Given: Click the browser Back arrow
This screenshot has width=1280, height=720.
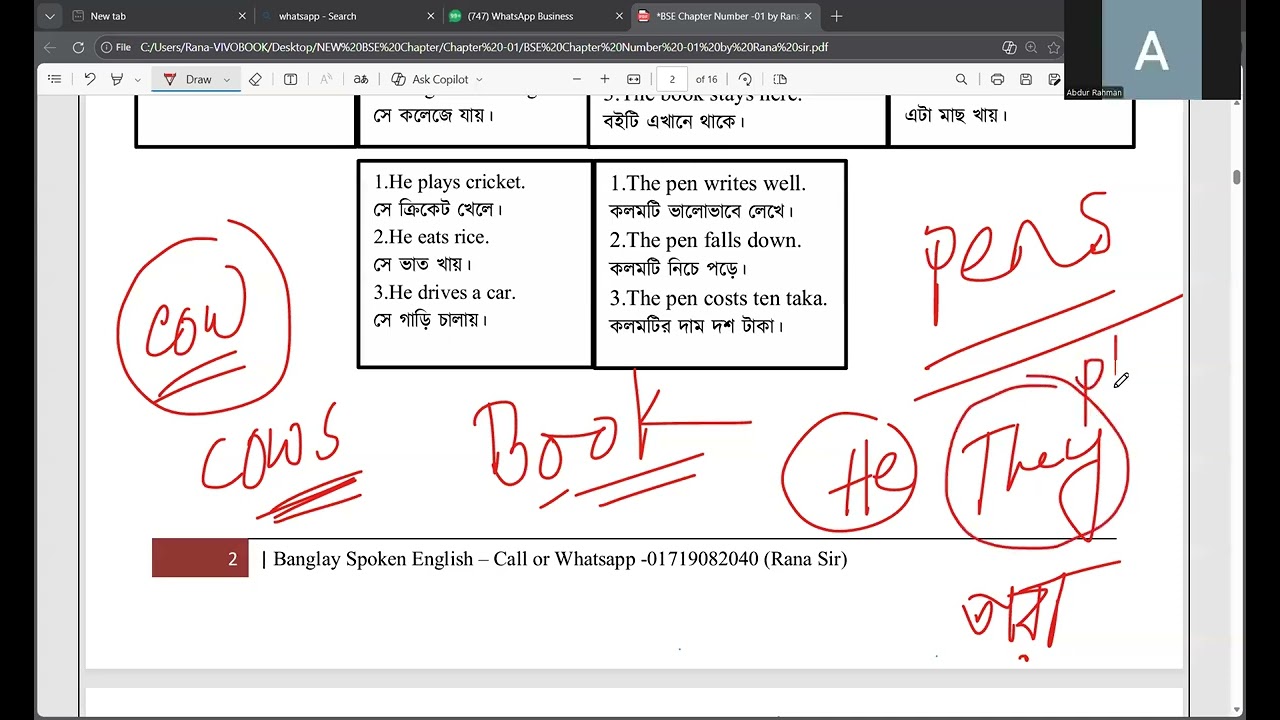Looking at the screenshot, I should [x=50, y=47].
